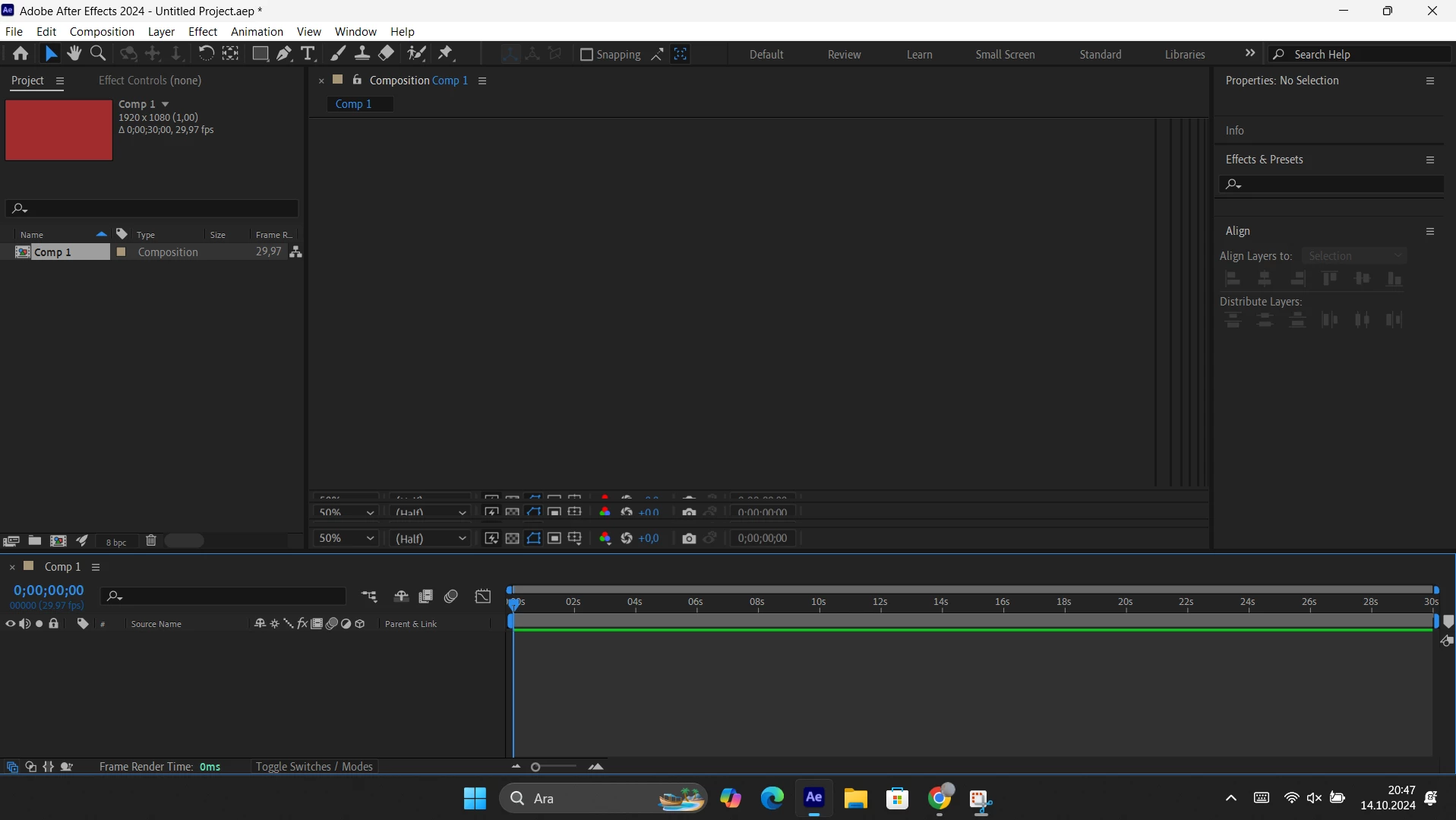The width and height of the screenshot is (1456, 820).
Task: Open Show Channel color management dropdown
Action: point(605,538)
